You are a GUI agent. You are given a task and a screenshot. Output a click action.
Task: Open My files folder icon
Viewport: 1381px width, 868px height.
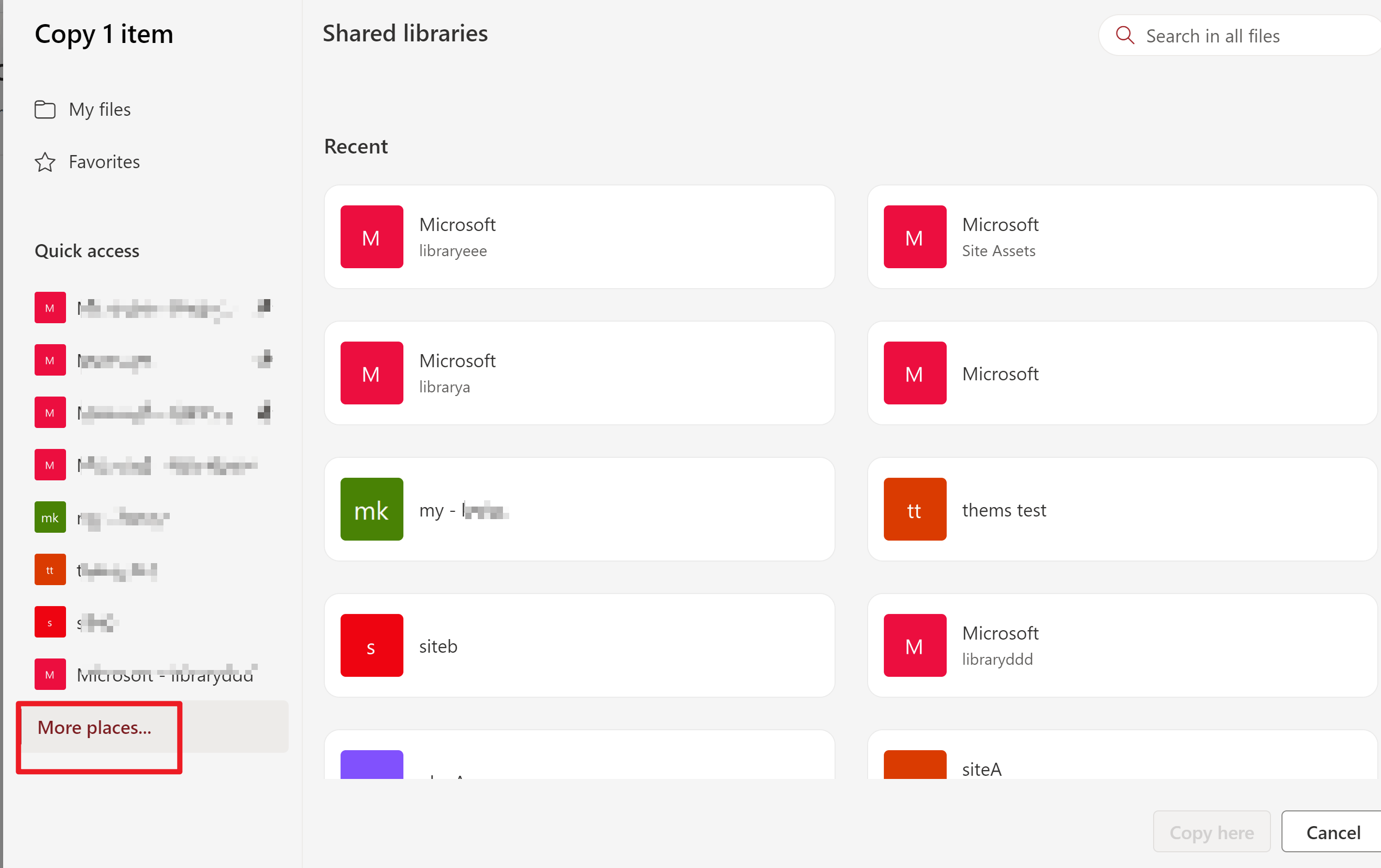45,109
